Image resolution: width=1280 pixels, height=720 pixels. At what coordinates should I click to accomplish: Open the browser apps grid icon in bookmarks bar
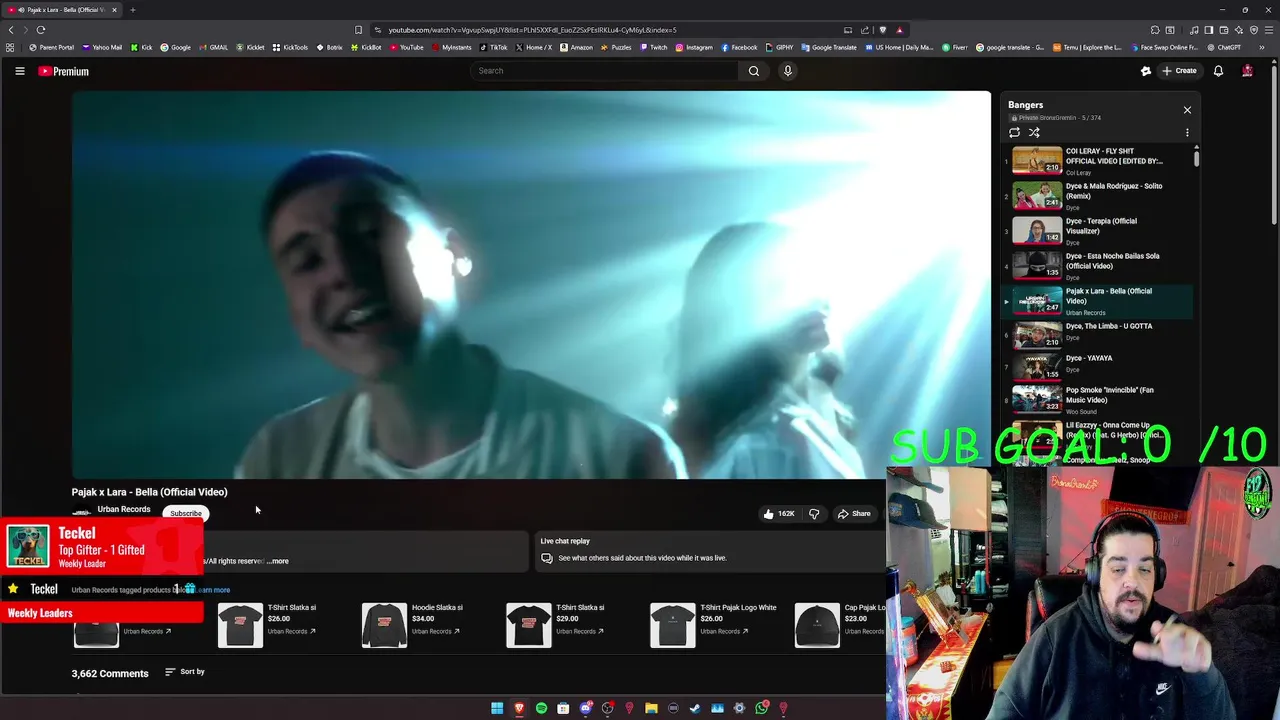10,47
